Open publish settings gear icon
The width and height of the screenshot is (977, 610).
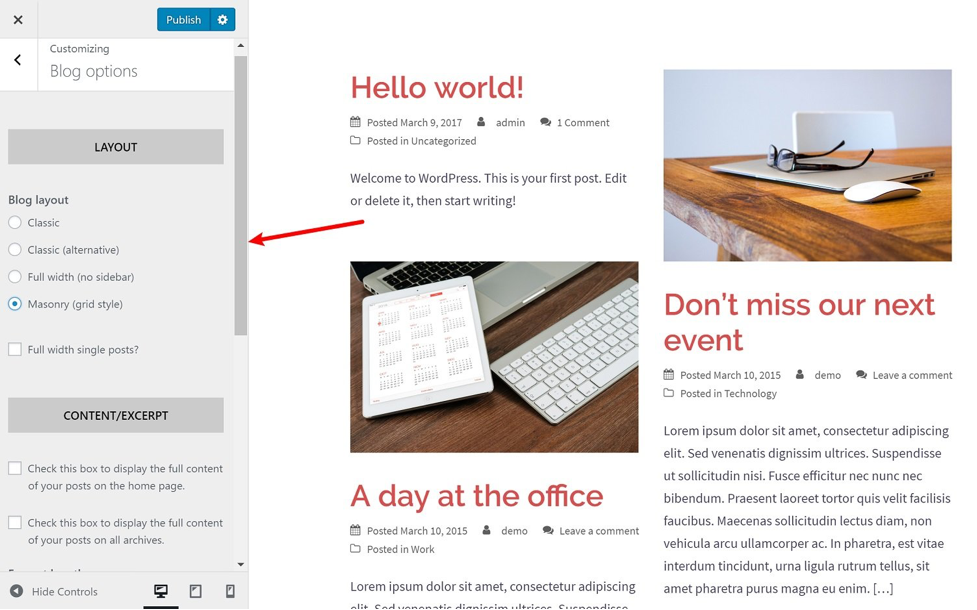point(222,19)
